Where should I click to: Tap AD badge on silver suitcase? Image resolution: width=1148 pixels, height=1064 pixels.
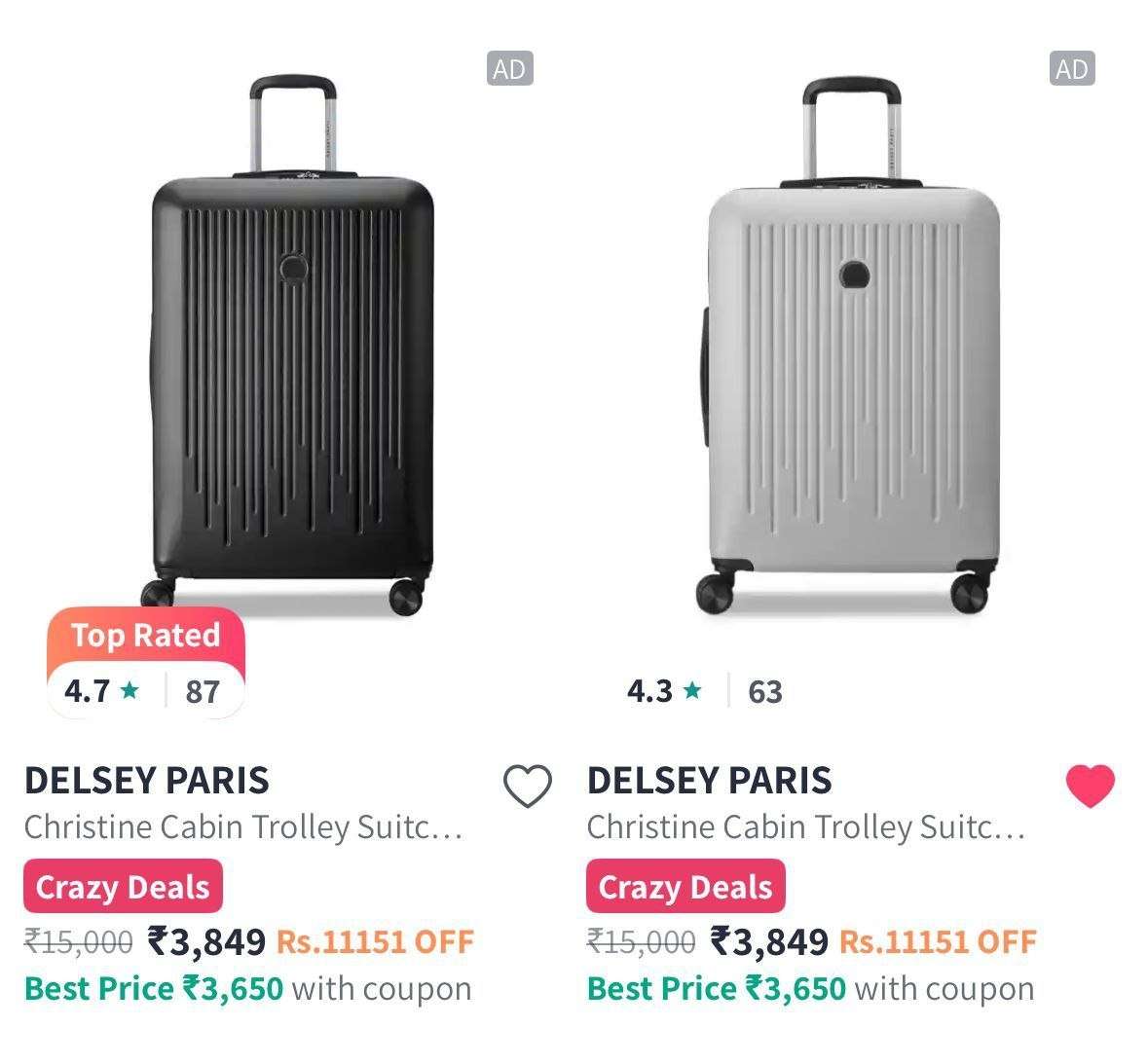click(1071, 69)
